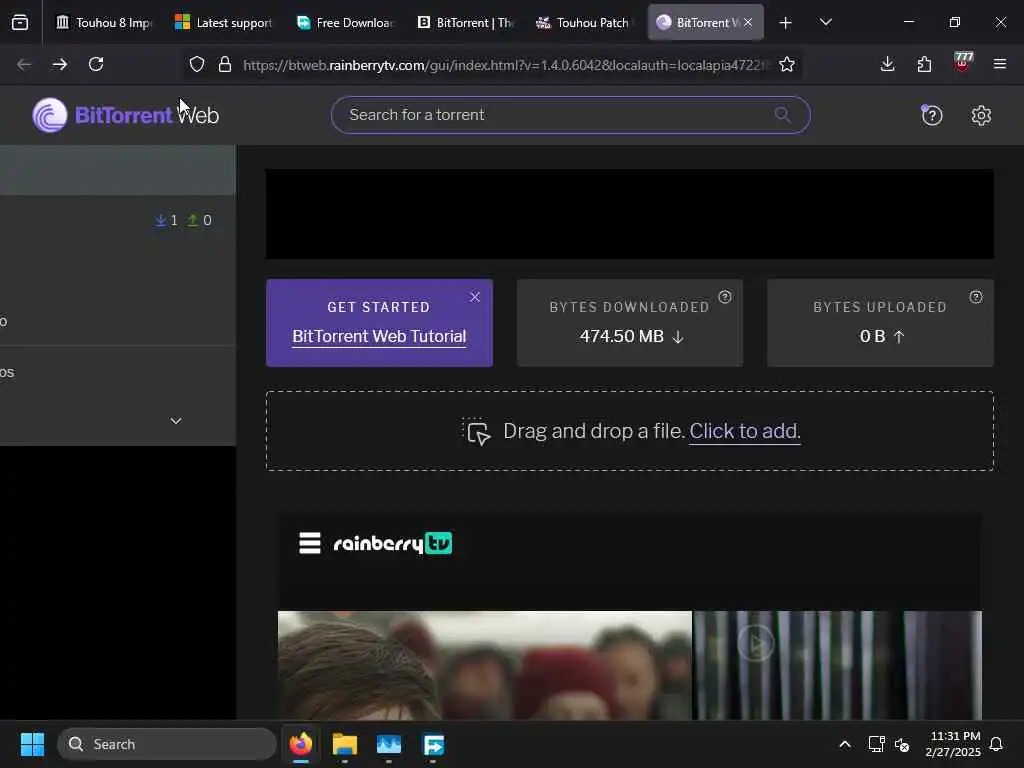Close the Get Started card
This screenshot has width=1024, height=768.
[475, 297]
